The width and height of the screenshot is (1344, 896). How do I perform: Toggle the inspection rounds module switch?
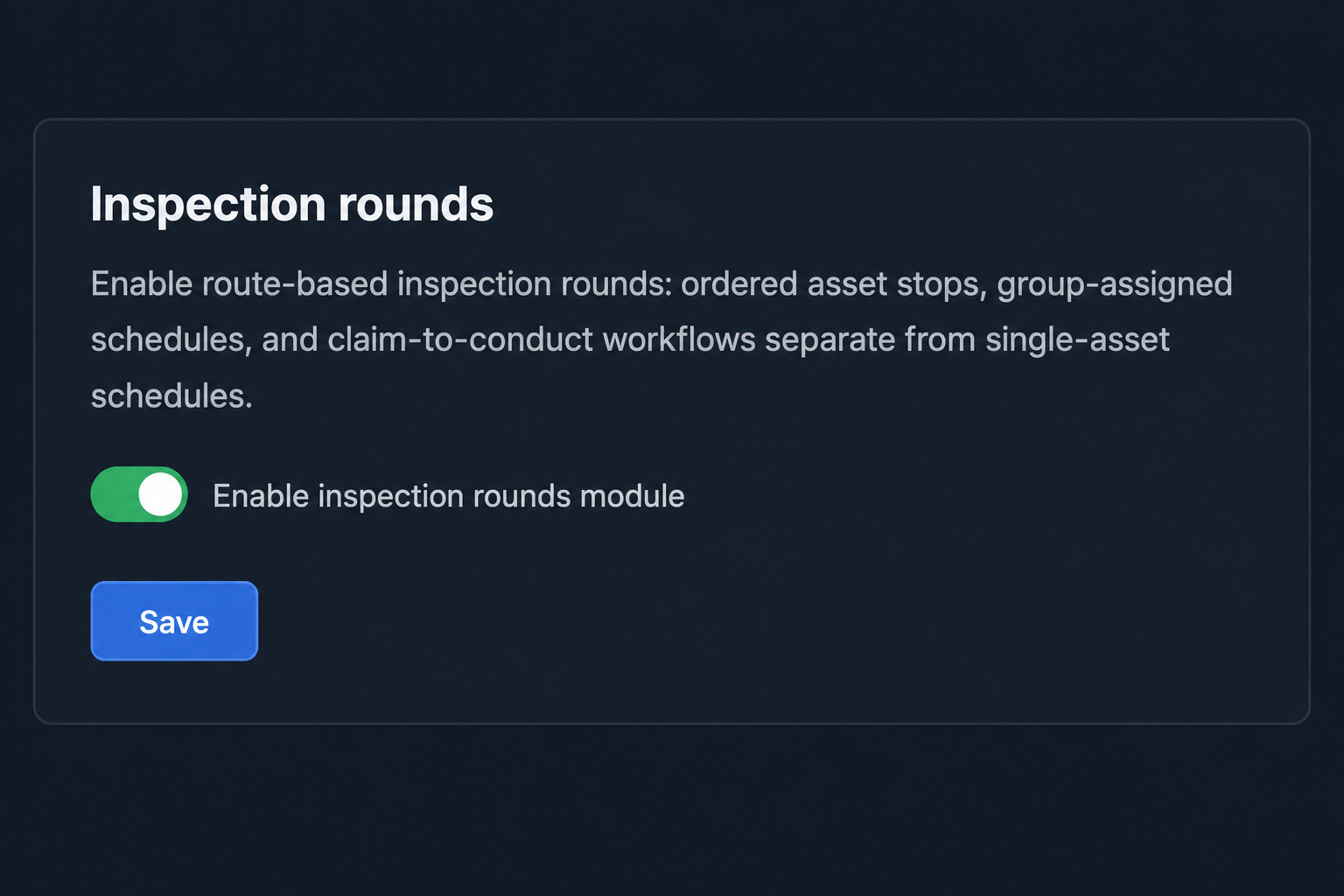pyautogui.click(x=139, y=494)
